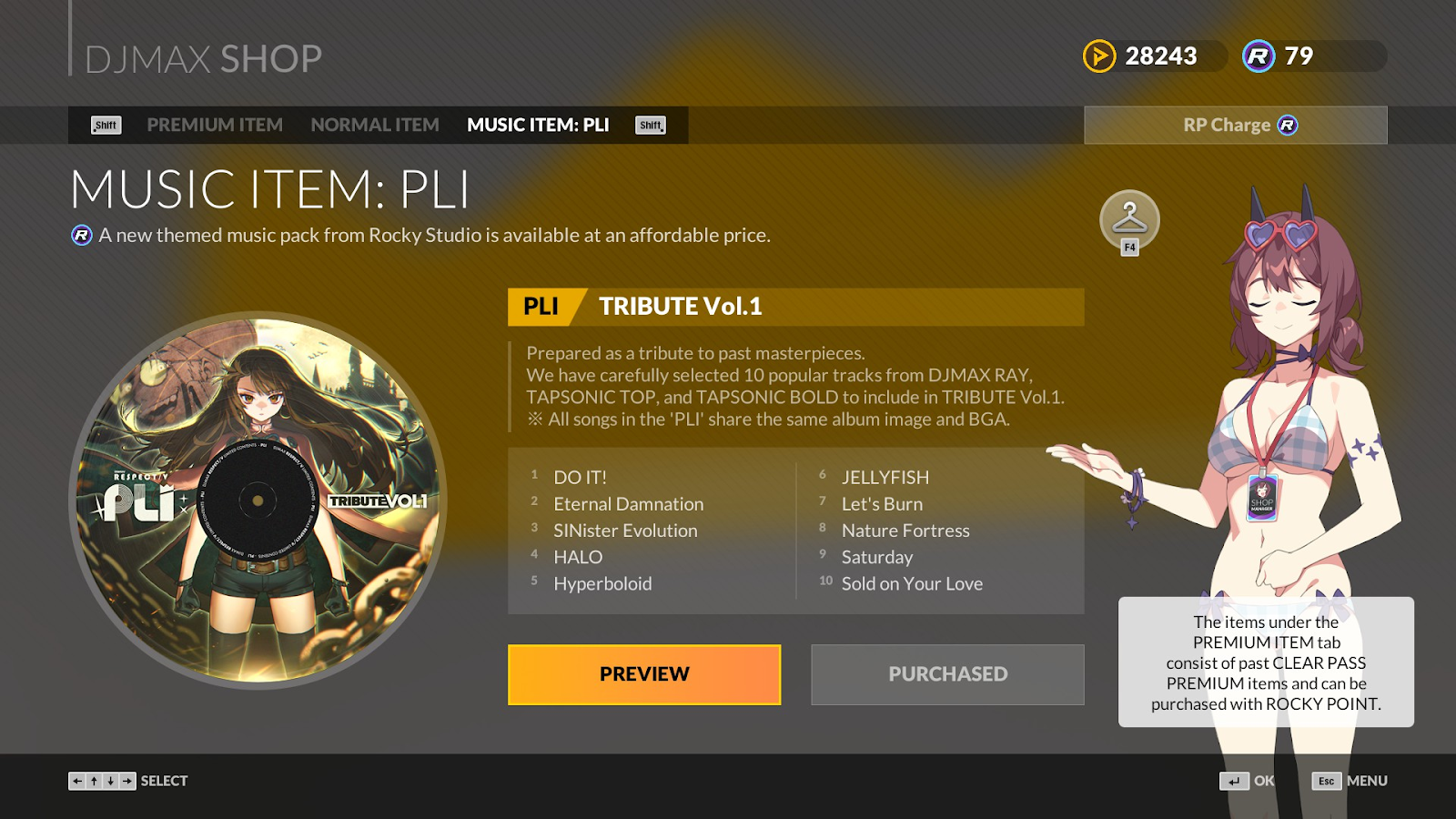This screenshot has height=819, width=1456.
Task: Select the track SINister Evolution
Action: pyautogui.click(x=625, y=531)
